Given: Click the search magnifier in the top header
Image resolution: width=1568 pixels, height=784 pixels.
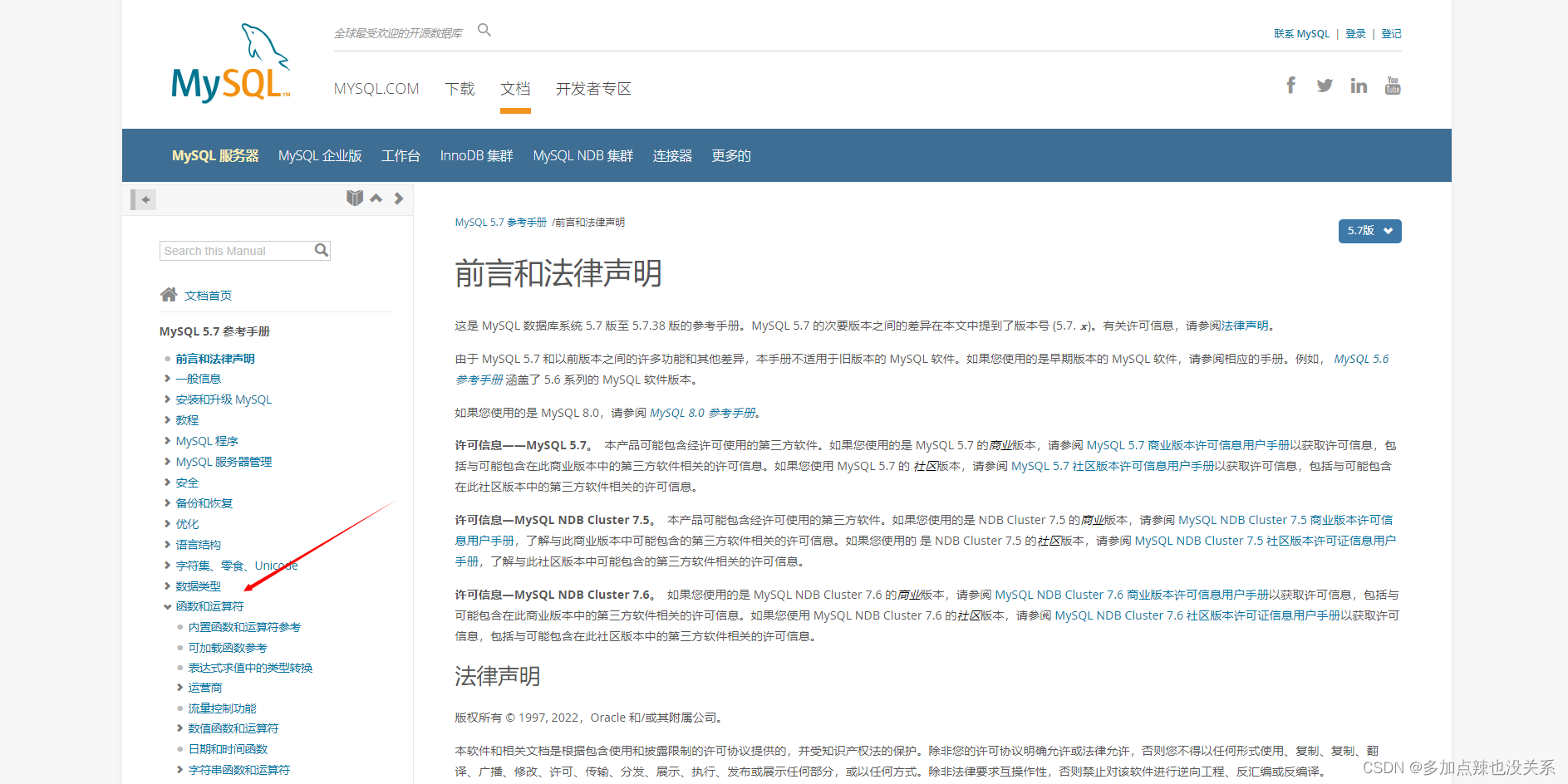Looking at the screenshot, I should (x=484, y=29).
